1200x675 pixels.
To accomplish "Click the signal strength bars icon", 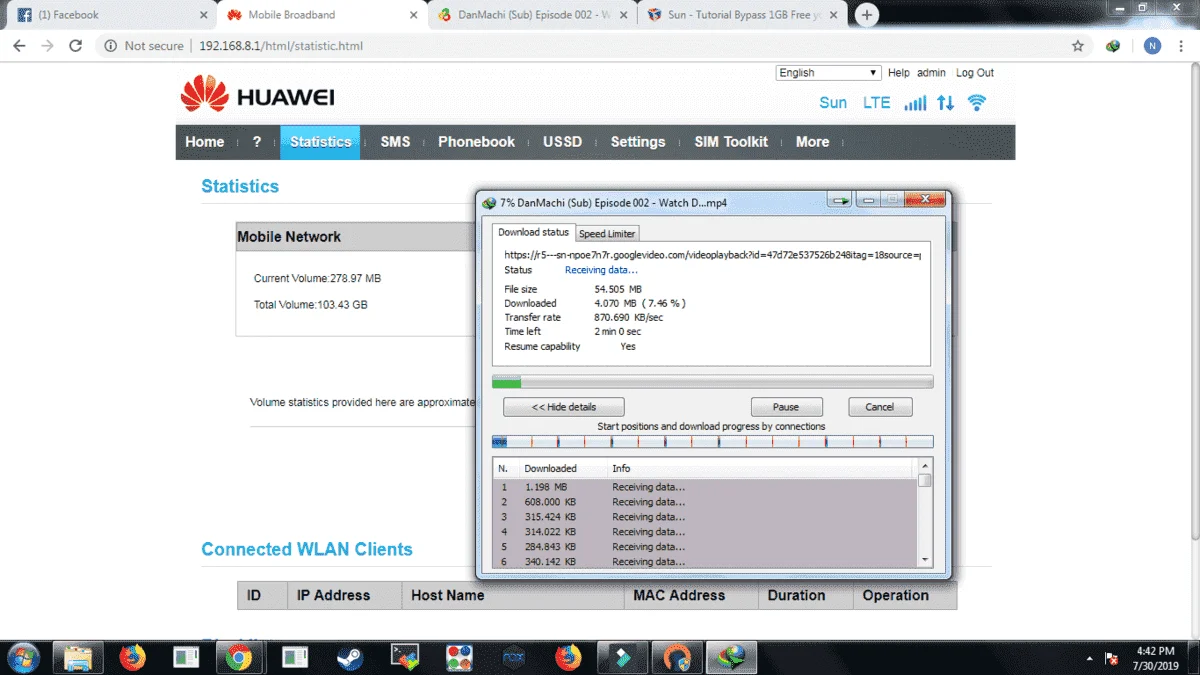I will click(914, 103).
